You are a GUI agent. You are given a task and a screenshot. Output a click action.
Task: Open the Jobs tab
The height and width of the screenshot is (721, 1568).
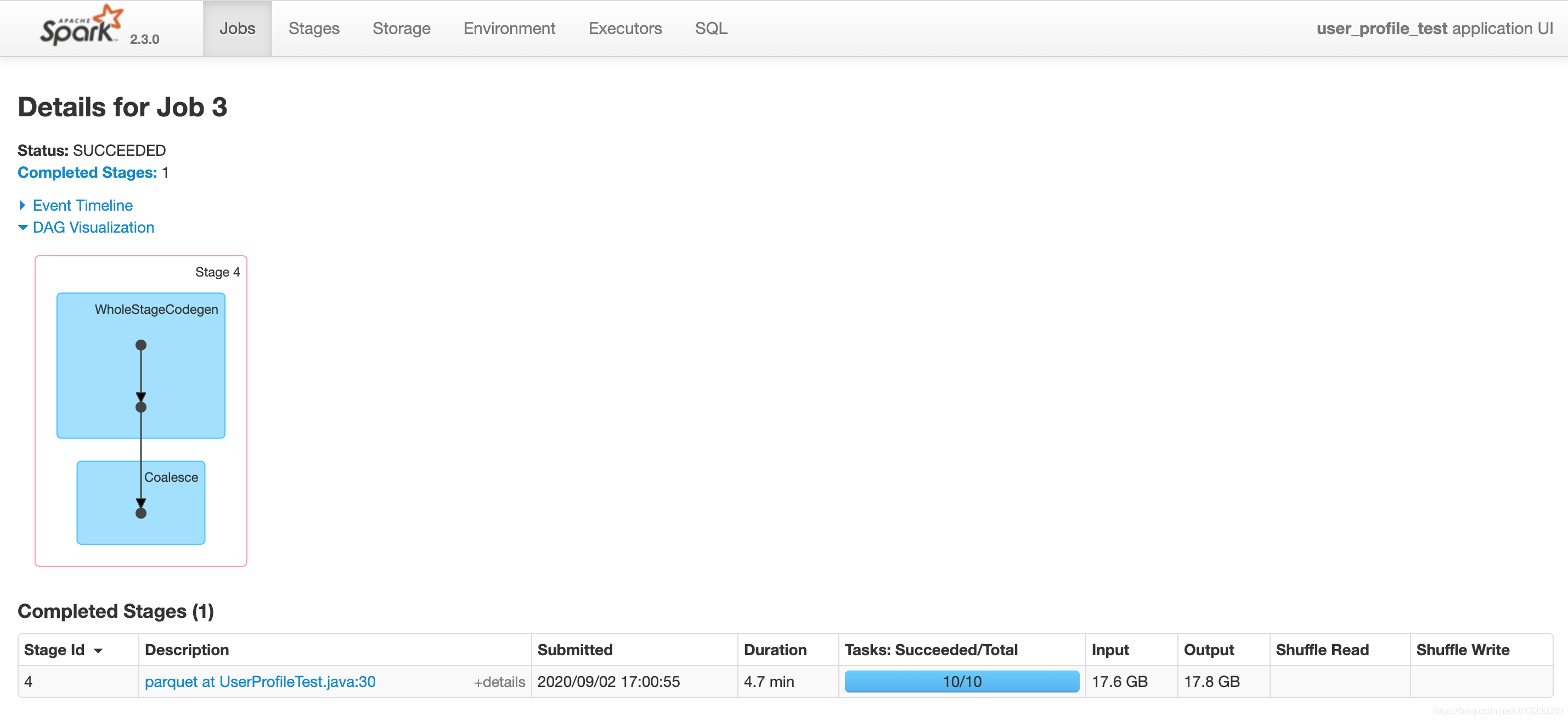coord(238,29)
